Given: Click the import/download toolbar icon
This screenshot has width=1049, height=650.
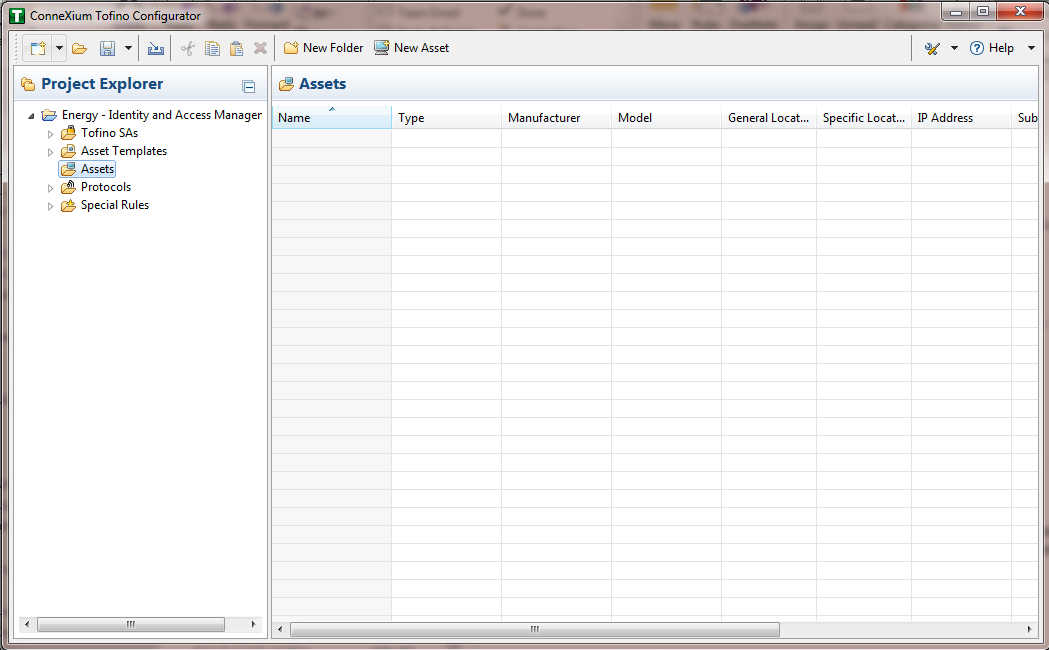Looking at the screenshot, I should pyautogui.click(x=156, y=48).
